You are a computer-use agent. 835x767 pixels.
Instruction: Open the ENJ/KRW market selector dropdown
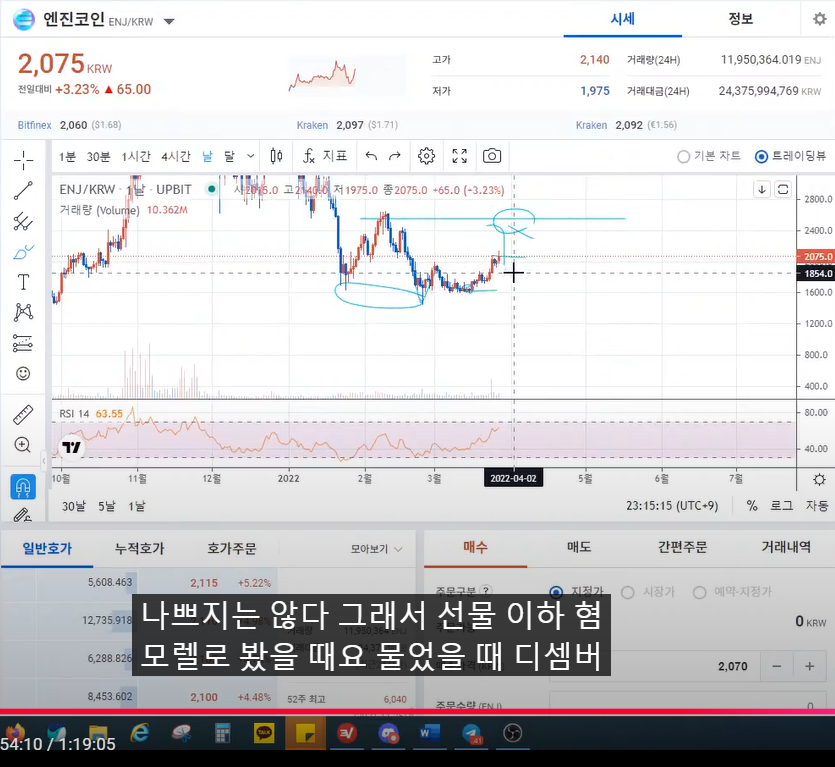169,22
